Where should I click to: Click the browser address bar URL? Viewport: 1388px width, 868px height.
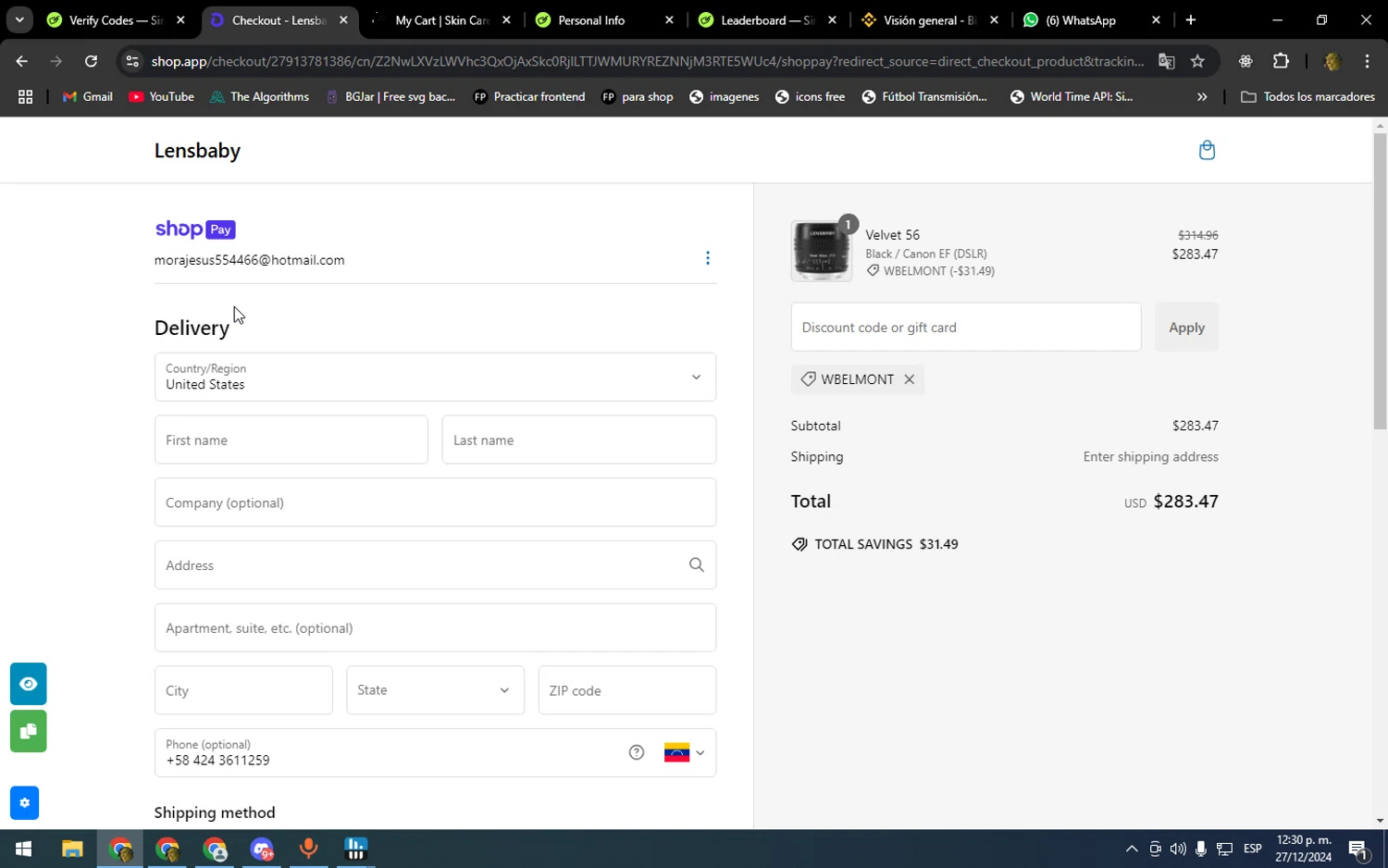[648, 61]
